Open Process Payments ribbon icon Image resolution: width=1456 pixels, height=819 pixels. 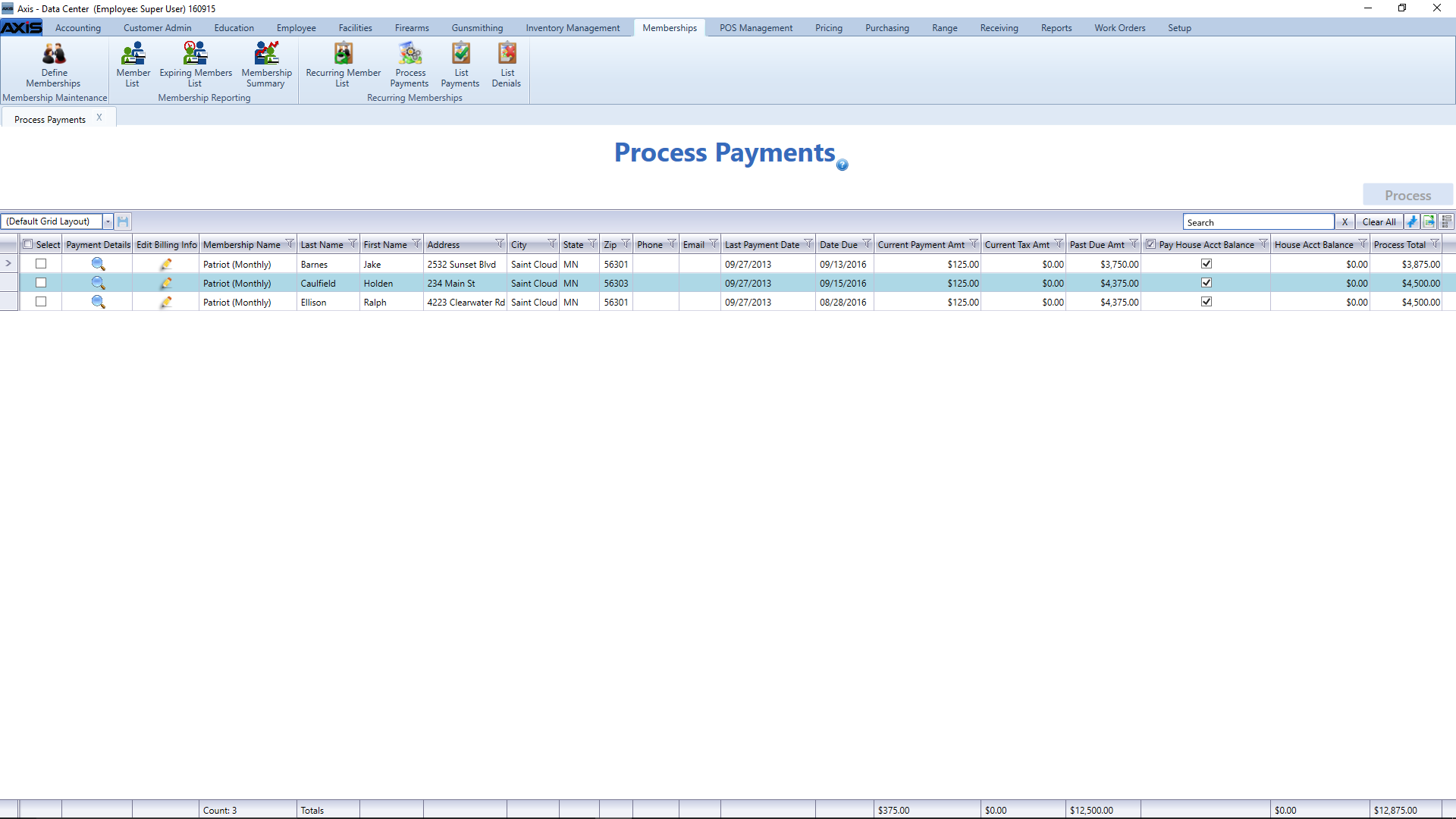(409, 65)
